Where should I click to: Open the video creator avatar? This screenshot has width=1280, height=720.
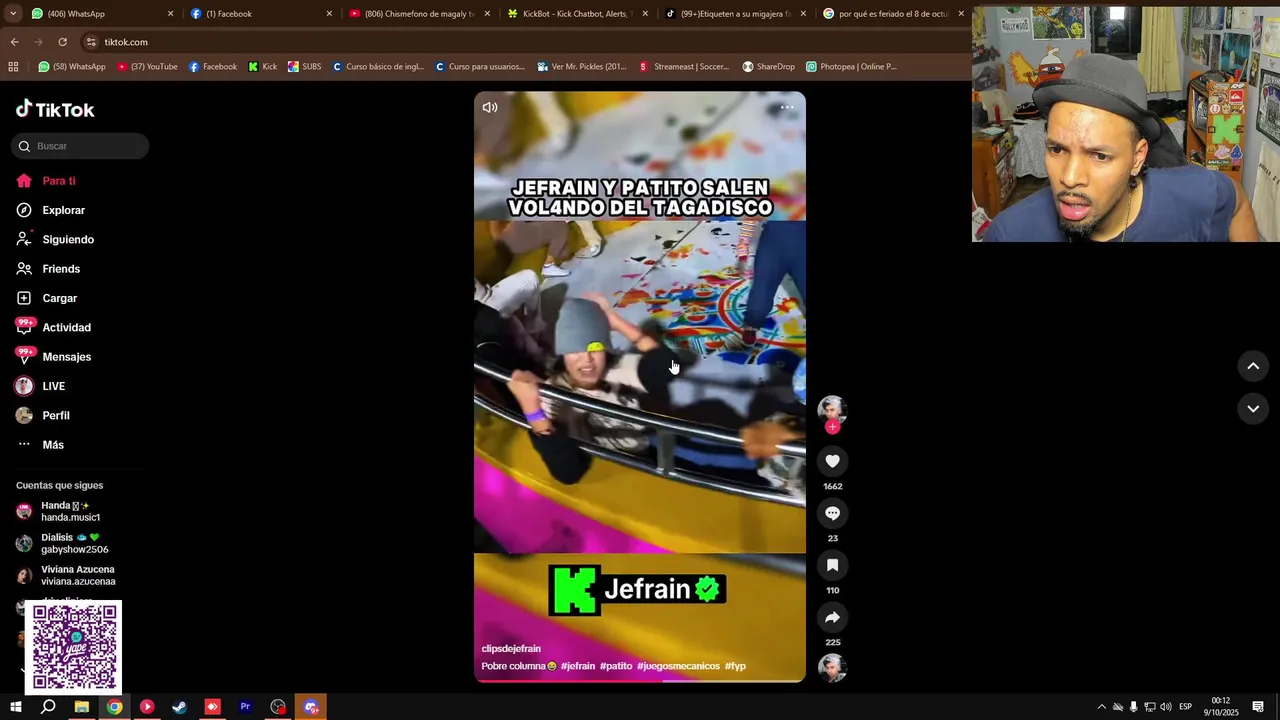click(x=832, y=409)
